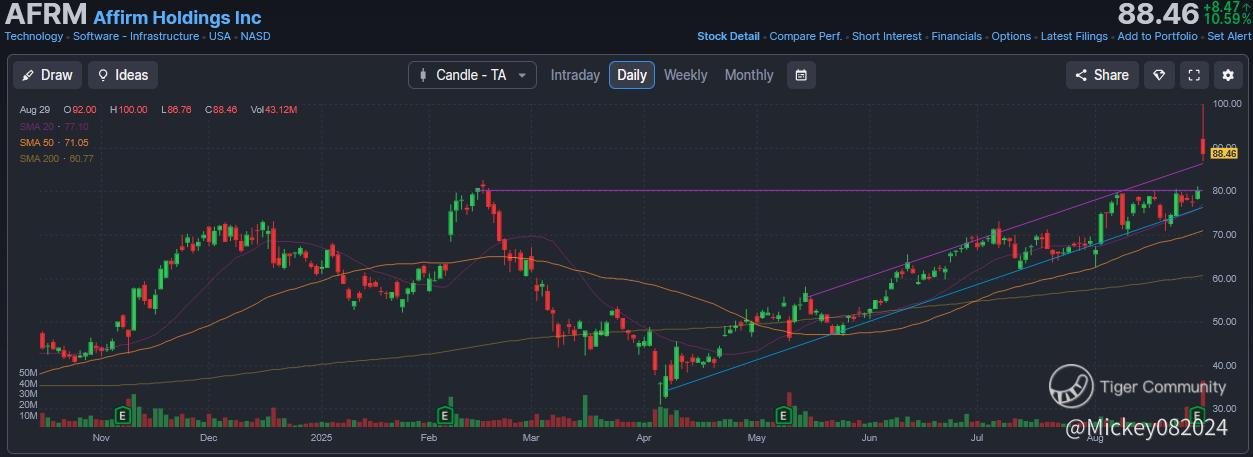Open Compare Perf. link
The width and height of the screenshot is (1253, 457).
click(x=806, y=36)
